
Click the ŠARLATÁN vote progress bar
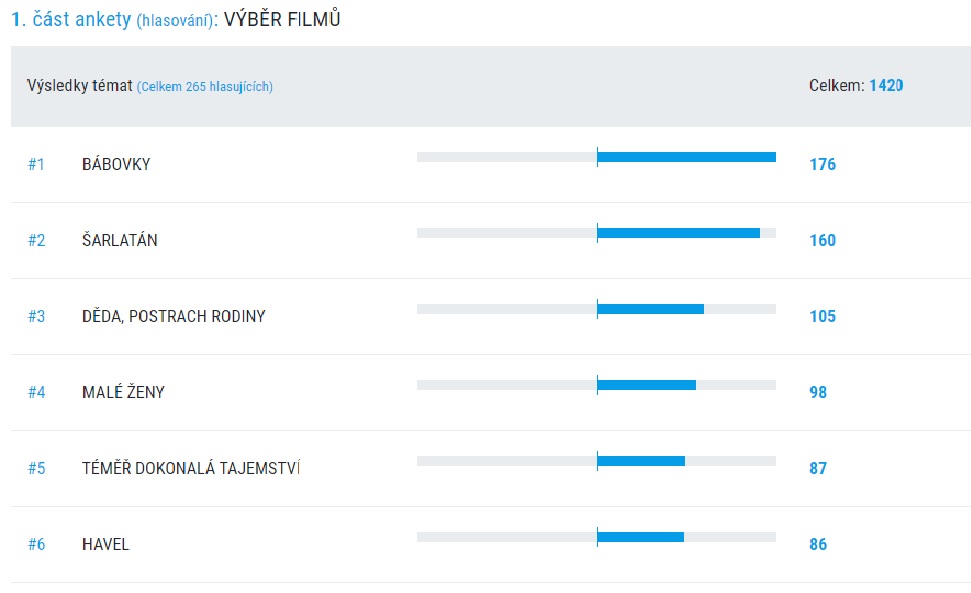pyautogui.click(x=678, y=233)
